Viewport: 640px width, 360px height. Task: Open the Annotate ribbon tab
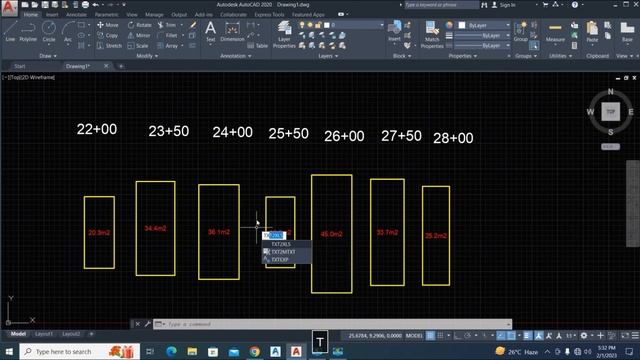pyautogui.click(x=76, y=15)
